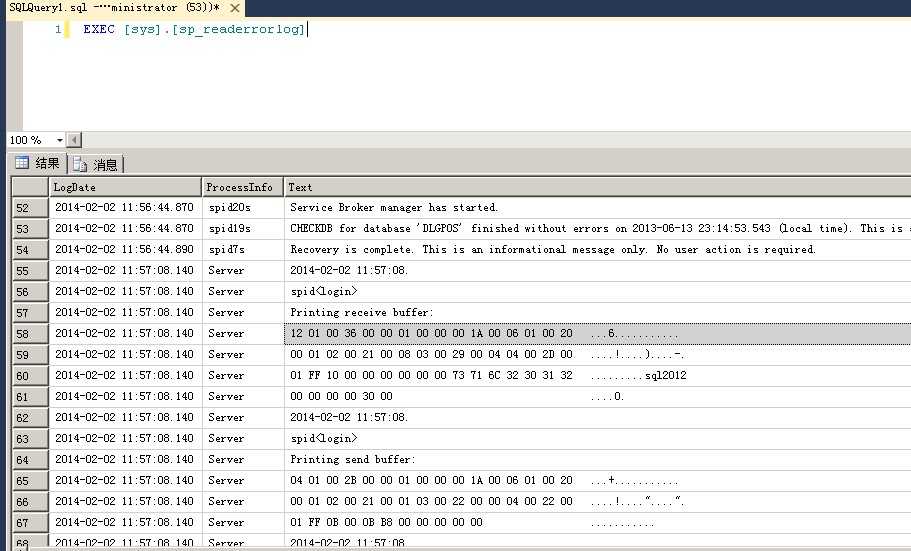Click LogDate 2014-02-02 11:56:44.890 cell

pyautogui.click(x=125, y=249)
